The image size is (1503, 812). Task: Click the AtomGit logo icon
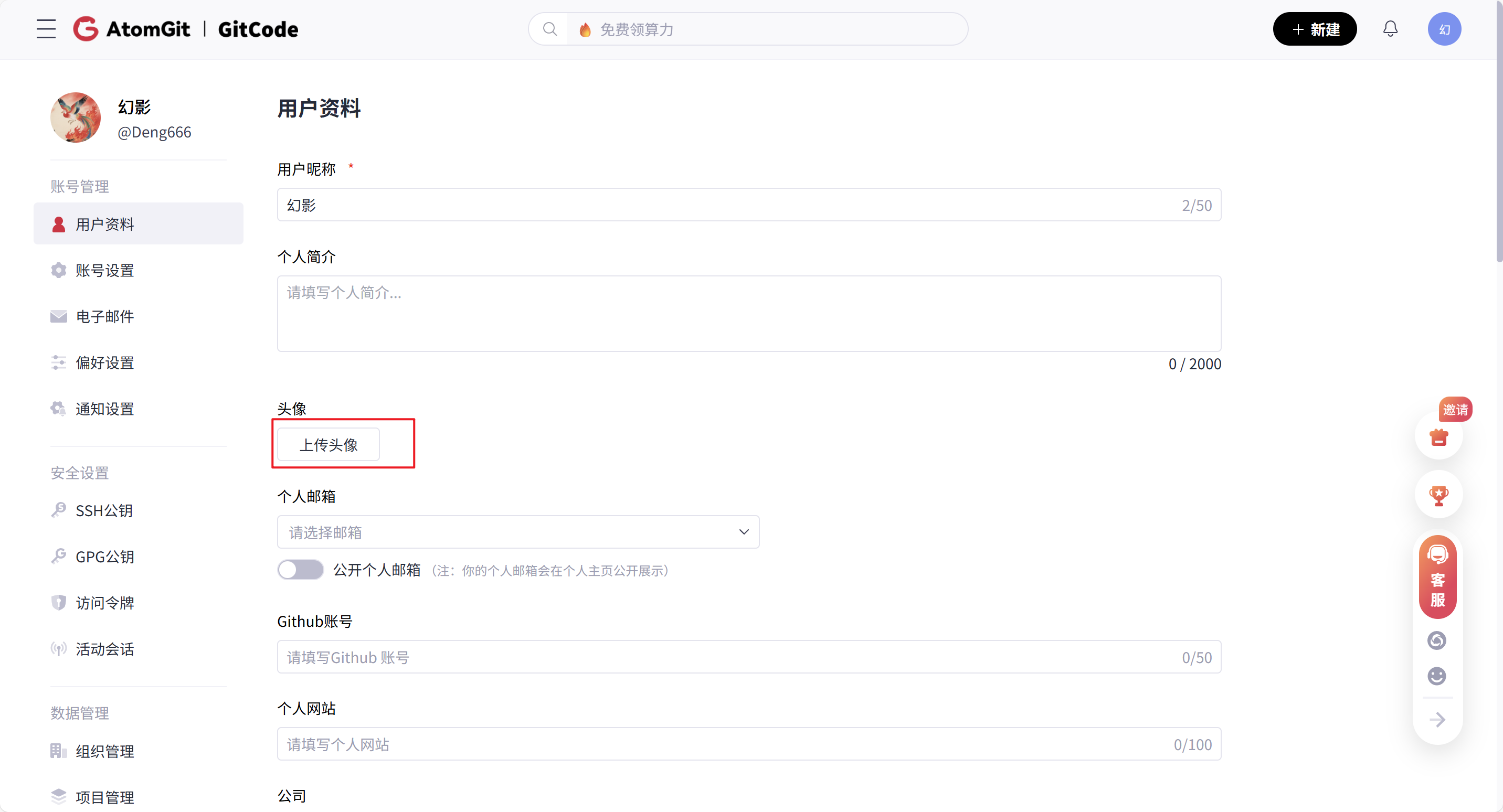coord(86,28)
